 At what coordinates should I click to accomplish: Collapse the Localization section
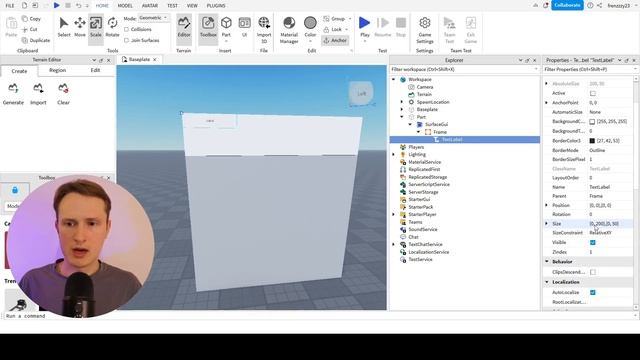tap(547, 282)
